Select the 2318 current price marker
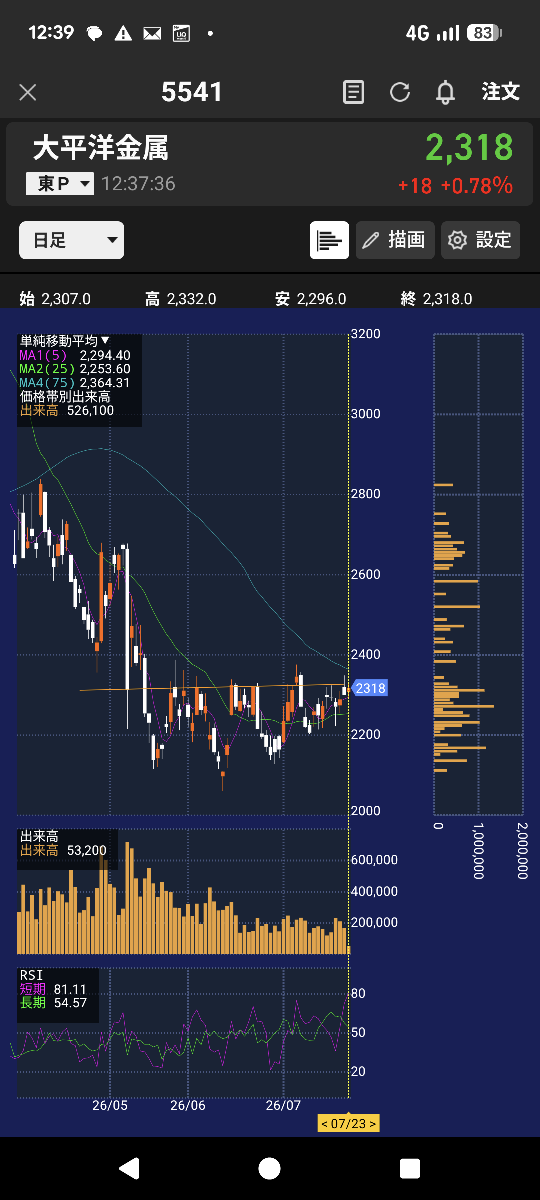540x1200 pixels. coord(369,688)
